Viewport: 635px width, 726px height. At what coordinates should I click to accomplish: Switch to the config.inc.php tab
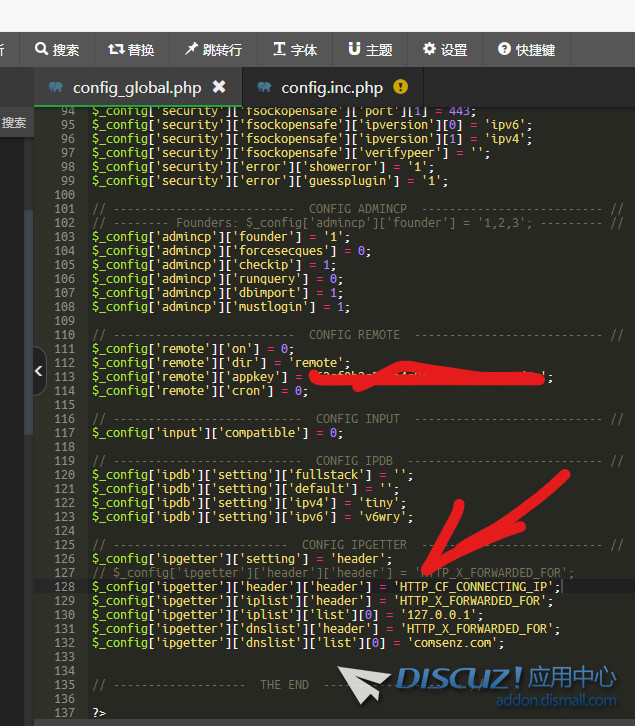pyautogui.click(x=331, y=87)
